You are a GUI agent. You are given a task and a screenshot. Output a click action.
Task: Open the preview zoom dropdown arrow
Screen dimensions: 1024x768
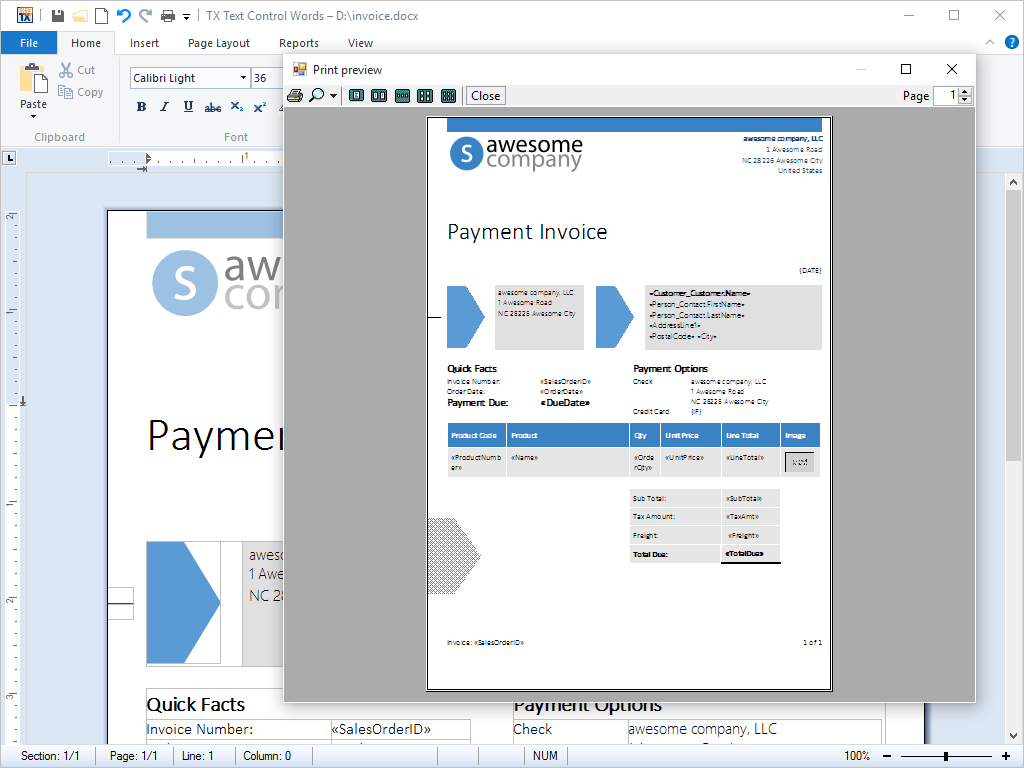(334, 97)
